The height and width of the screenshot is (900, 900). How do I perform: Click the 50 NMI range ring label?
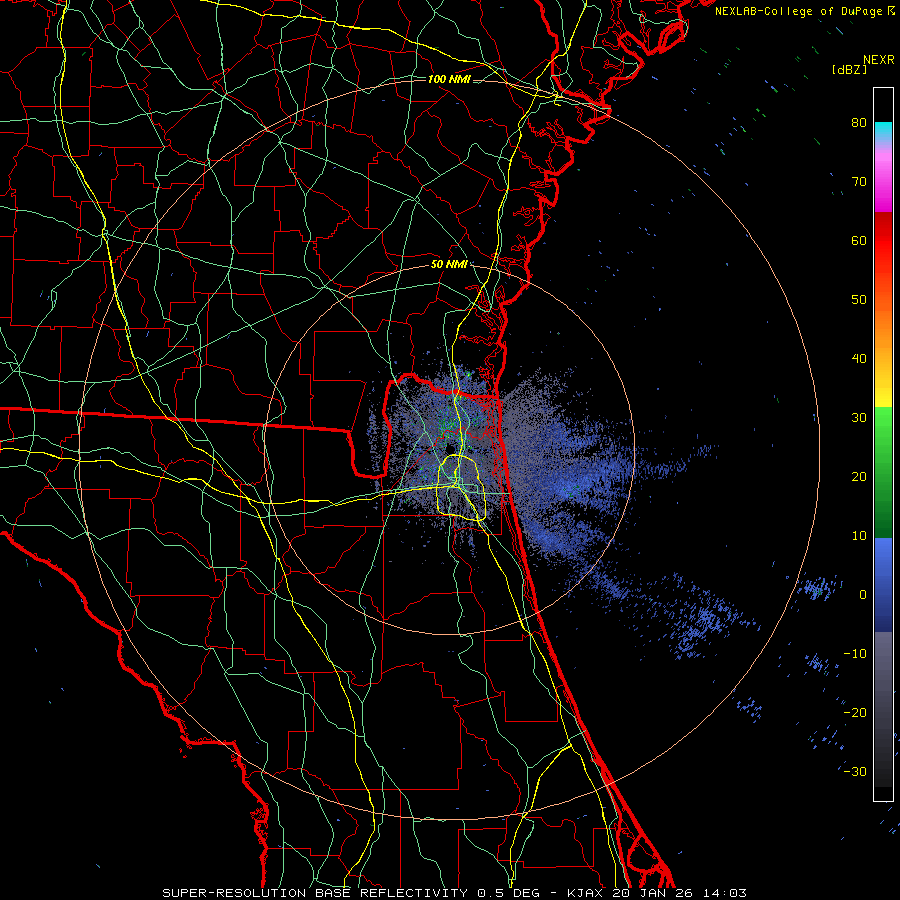tap(449, 264)
